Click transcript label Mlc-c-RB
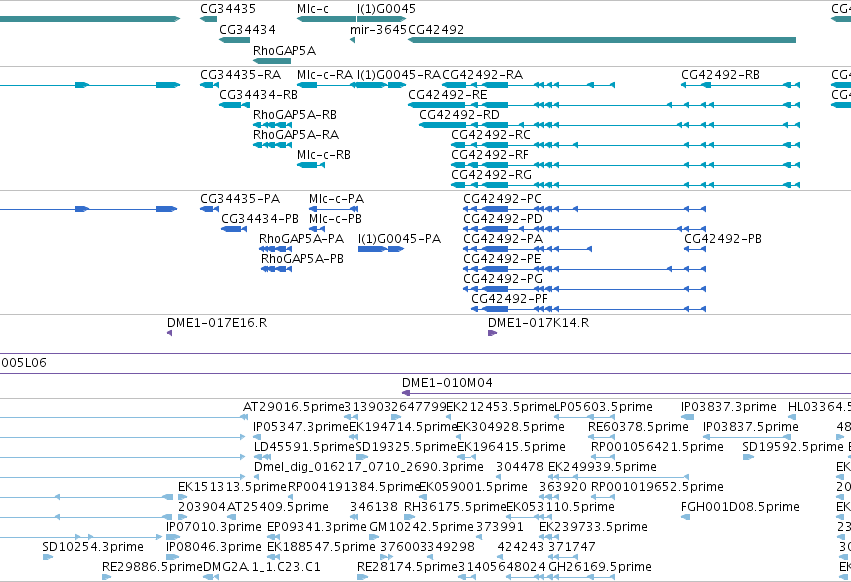851x582 pixels. (324, 155)
